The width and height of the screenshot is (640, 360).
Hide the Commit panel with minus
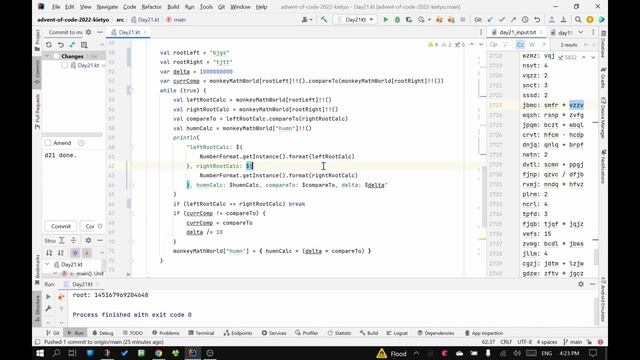100,32
